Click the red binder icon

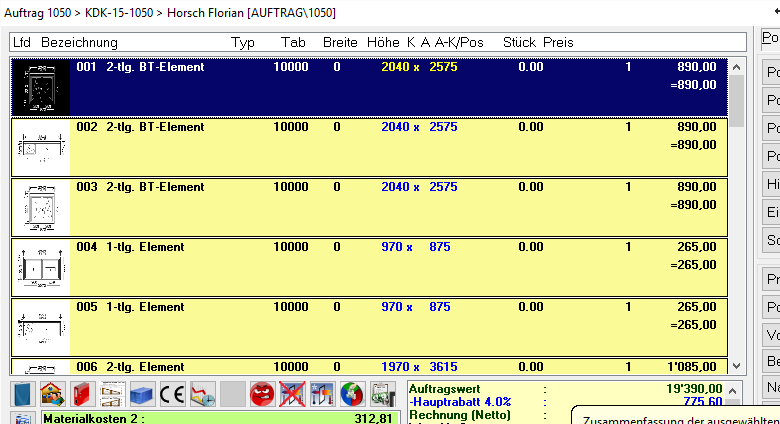tap(83, 394)
